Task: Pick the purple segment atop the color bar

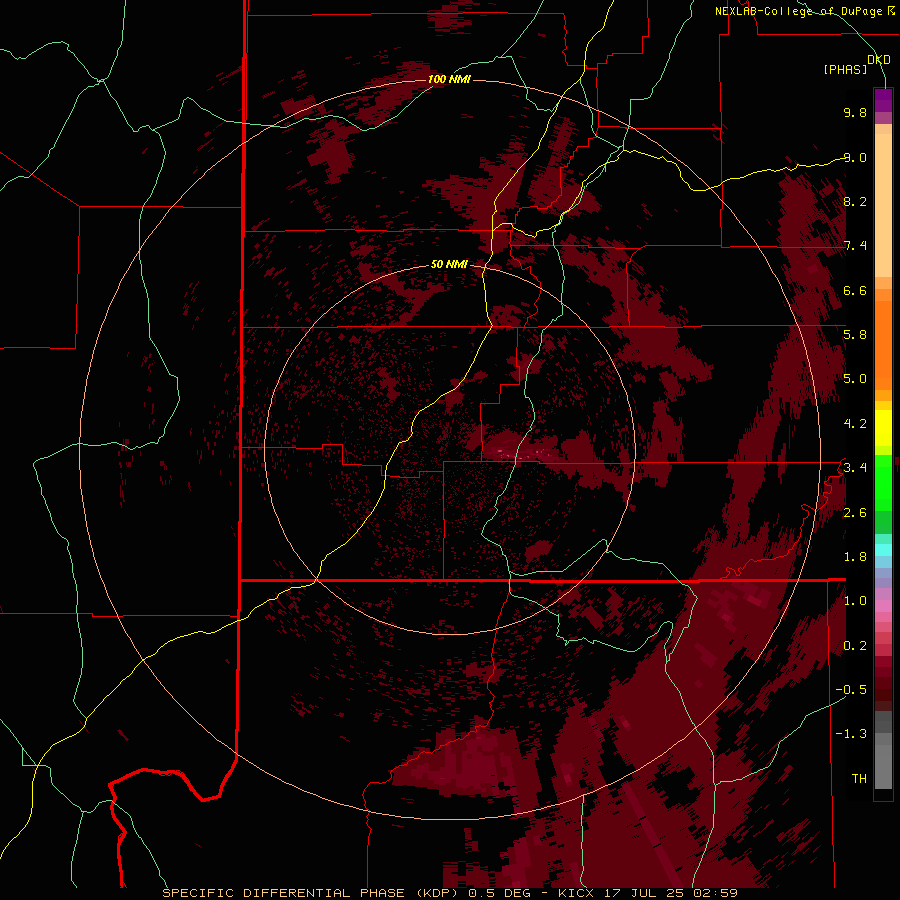Action: click(883, 100)
